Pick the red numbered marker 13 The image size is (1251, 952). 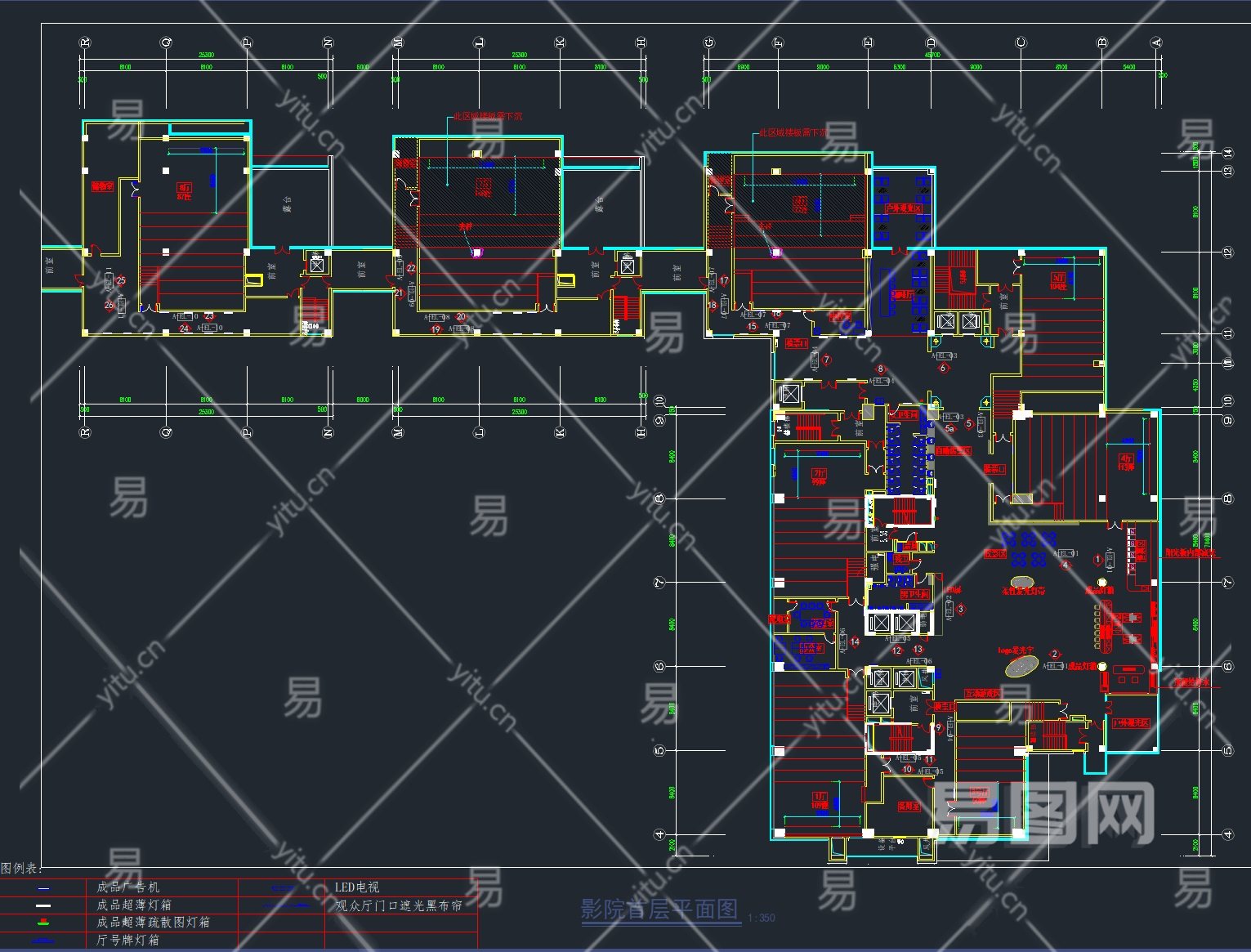pyautogui.click(x=918, y=650)
